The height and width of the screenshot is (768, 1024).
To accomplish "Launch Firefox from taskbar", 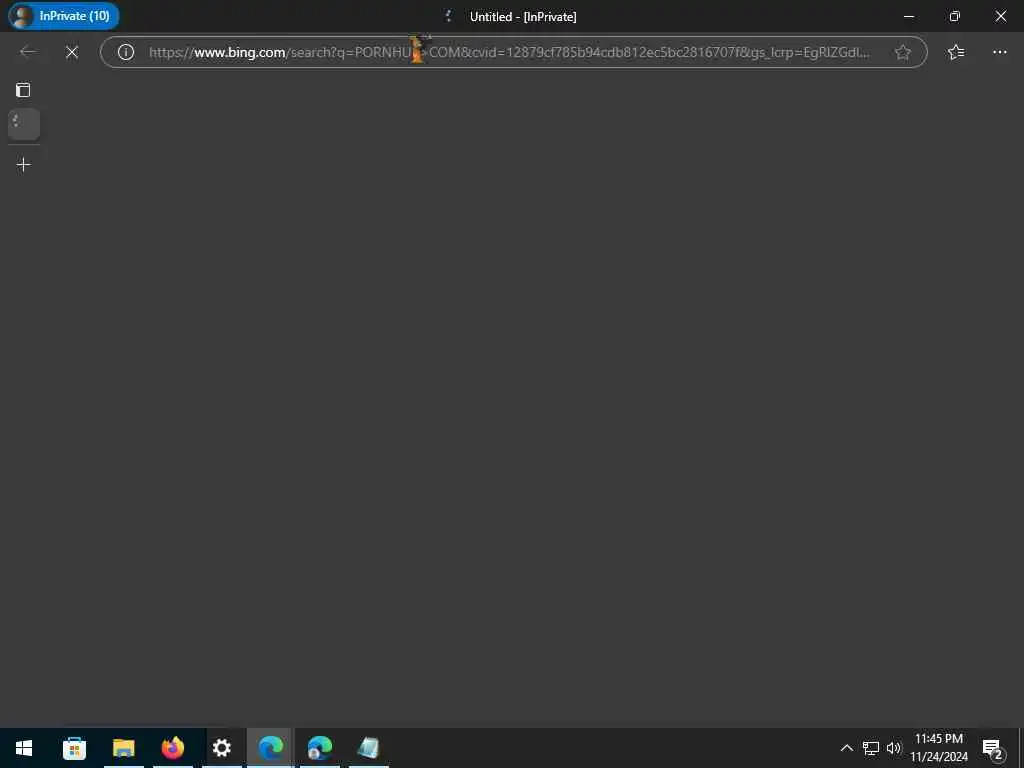I will [173, 748].
